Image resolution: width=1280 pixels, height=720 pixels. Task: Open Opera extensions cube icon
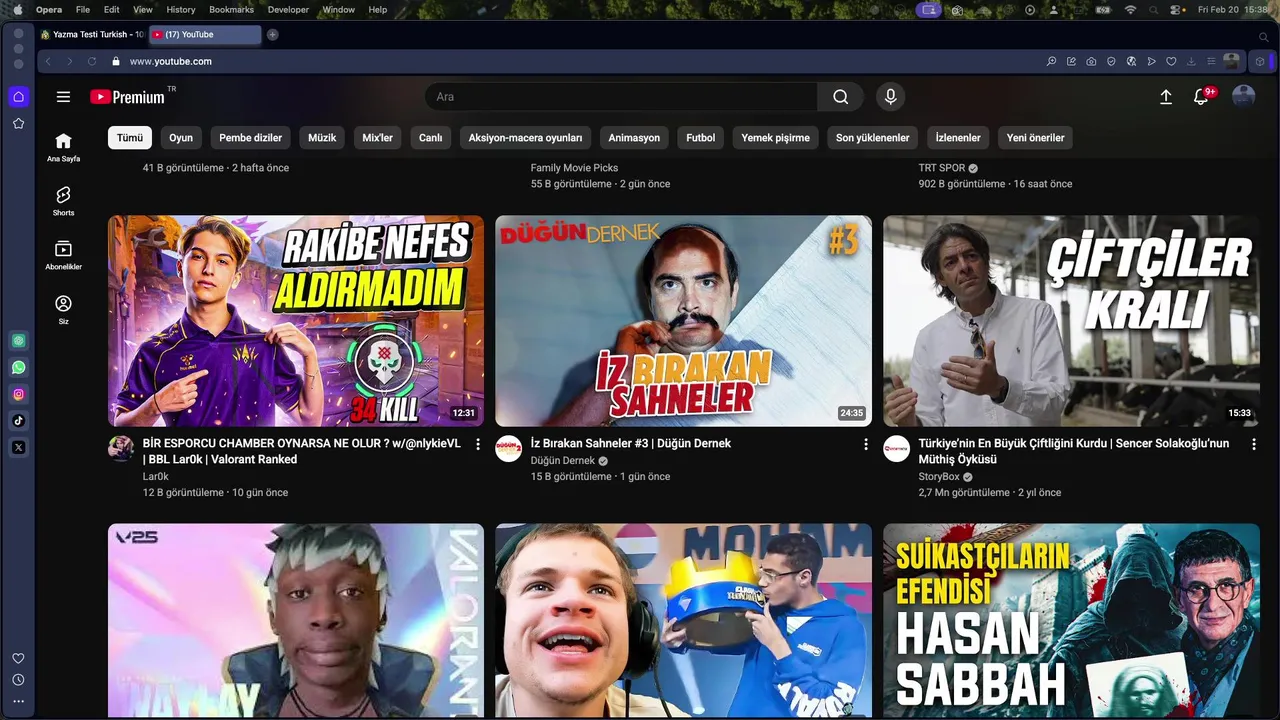coord(1260,61)
